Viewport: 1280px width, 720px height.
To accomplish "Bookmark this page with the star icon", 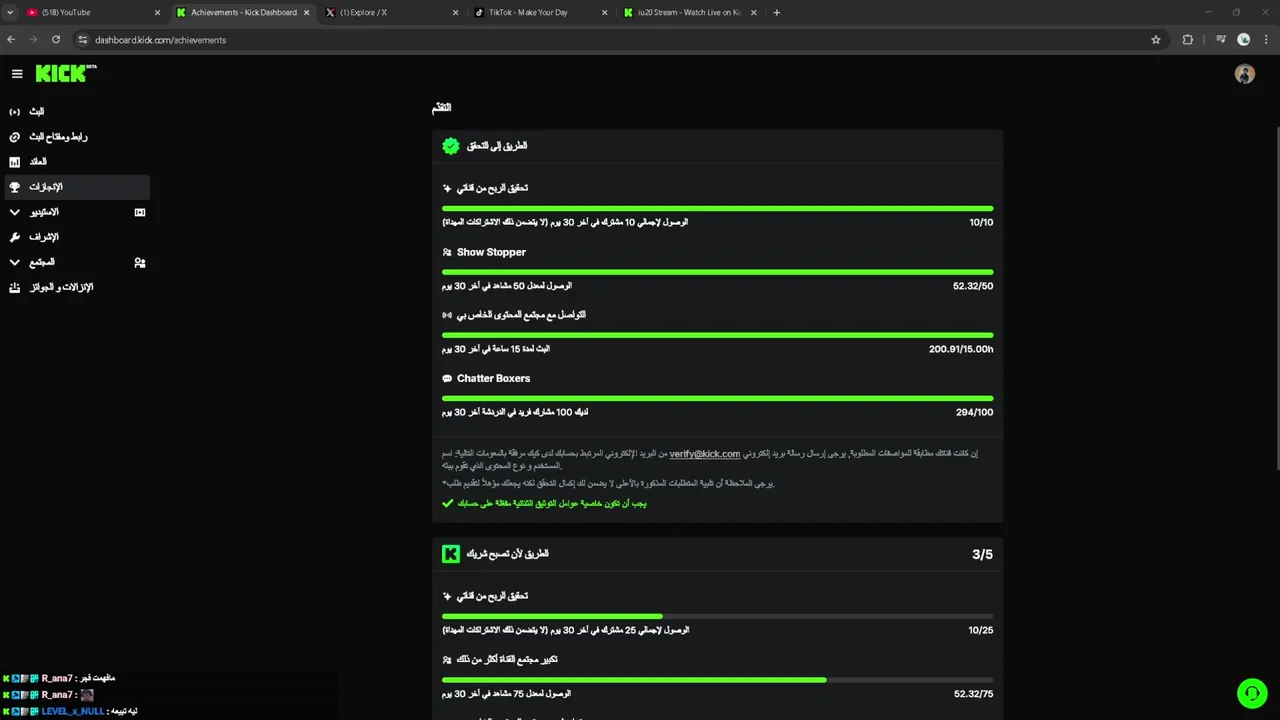I will point(1156,40).
